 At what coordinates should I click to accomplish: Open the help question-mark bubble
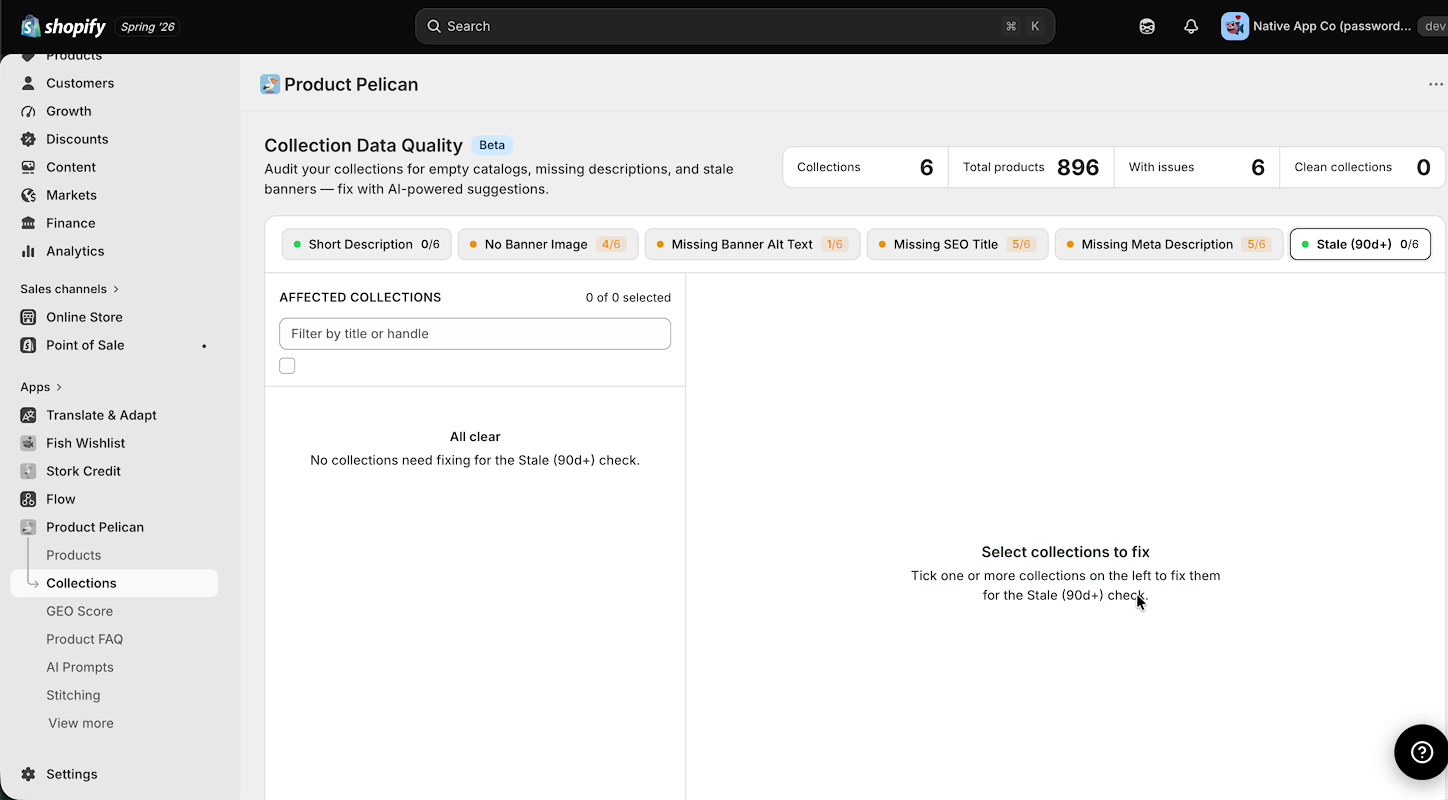point(1421,752)
